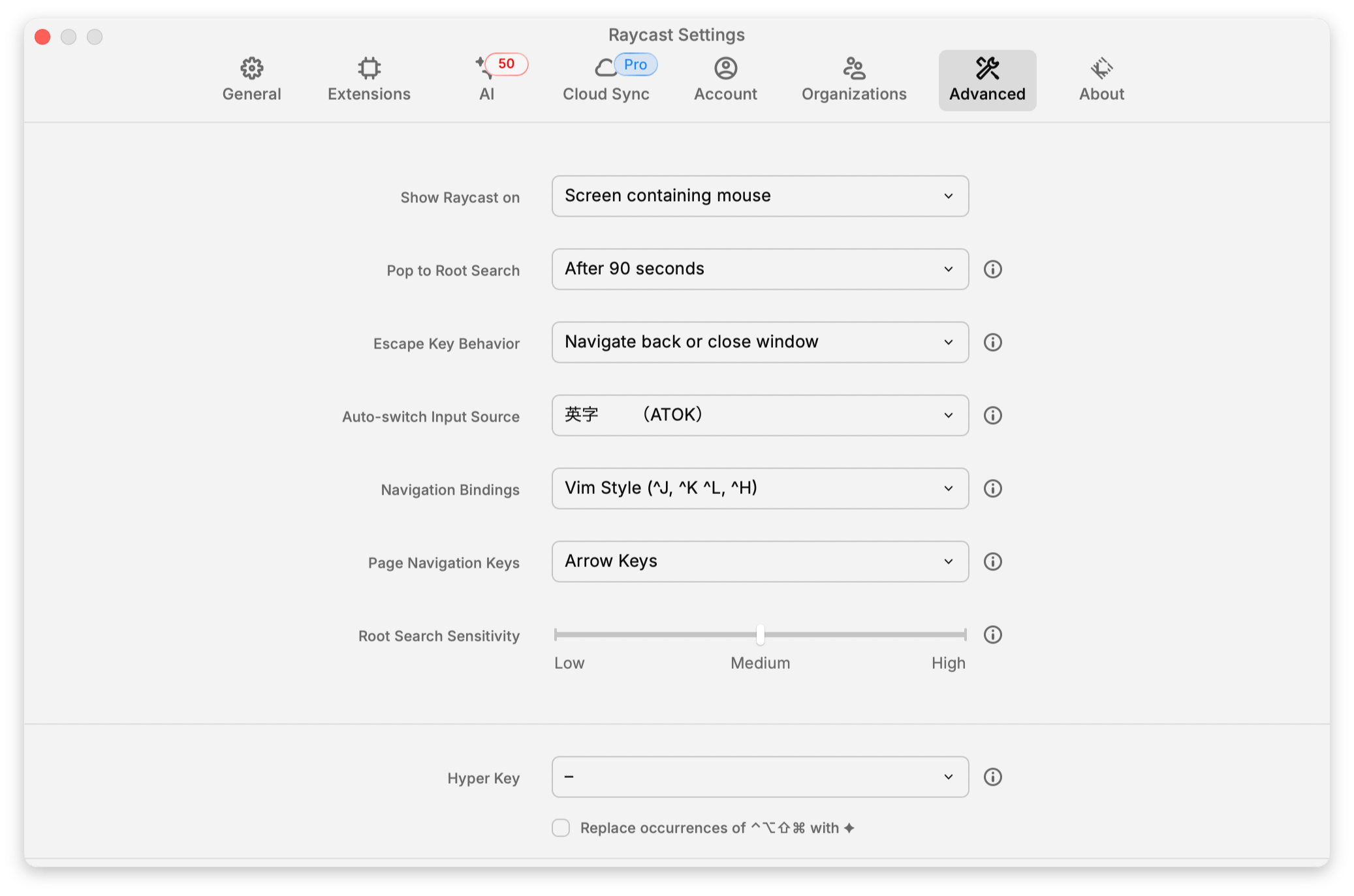Go to the Account tab
The width and height of the screenshot is (1354, 896).
[x=725, y=80]
